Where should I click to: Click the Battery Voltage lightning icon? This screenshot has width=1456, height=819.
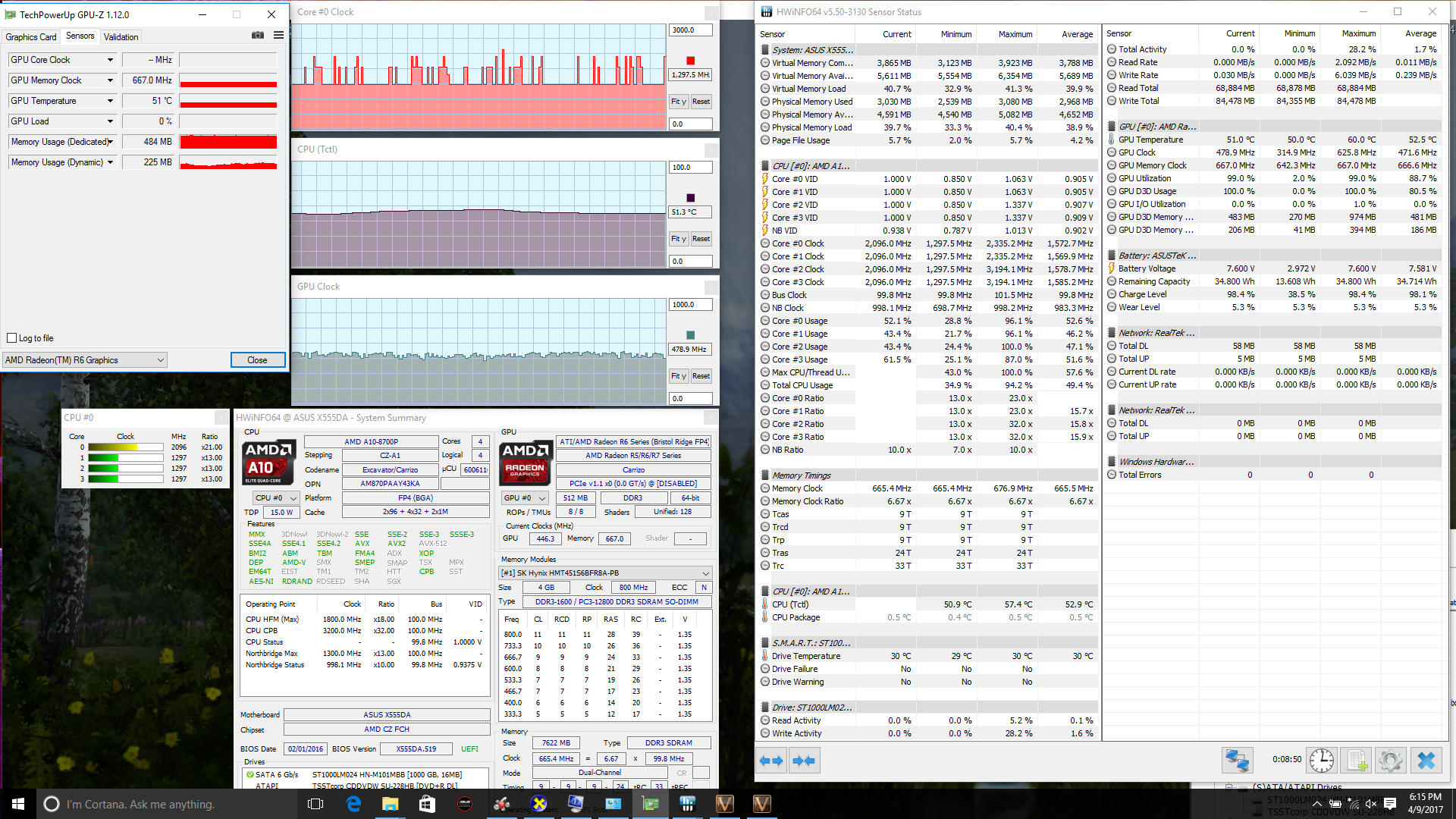click(x=1112, y=268)
